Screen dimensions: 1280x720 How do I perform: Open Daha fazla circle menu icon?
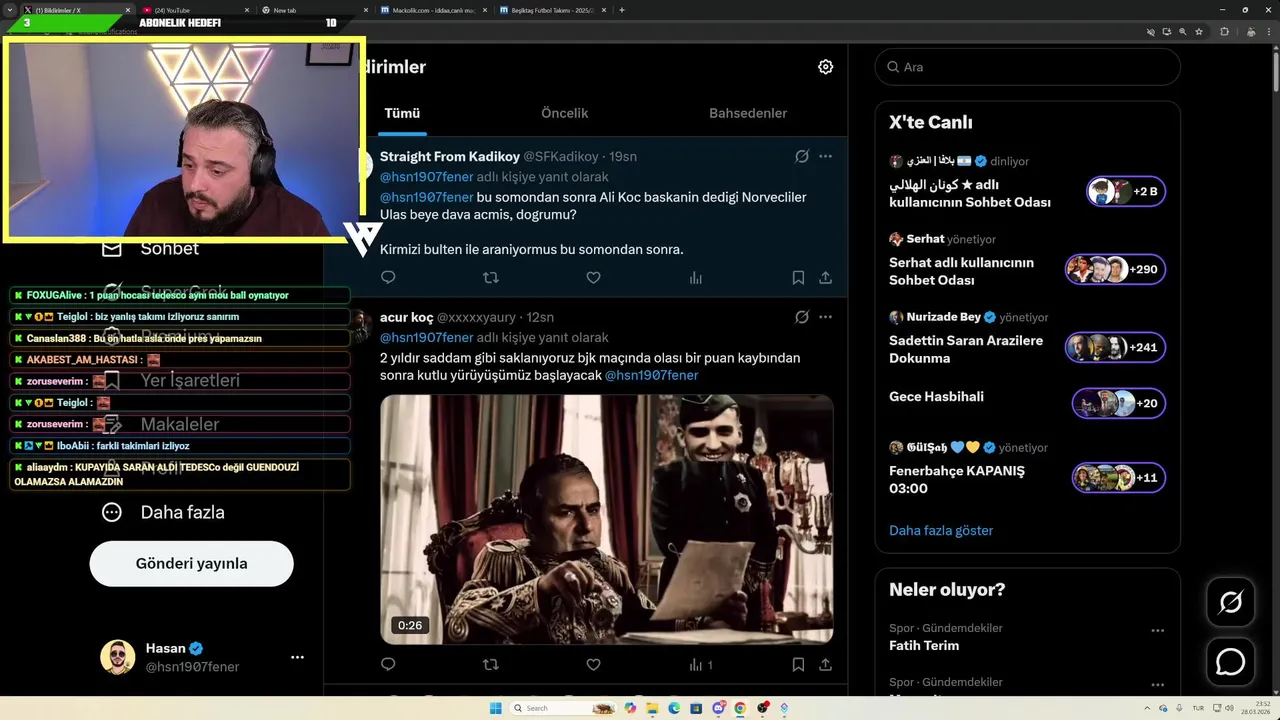click(112, 512)
